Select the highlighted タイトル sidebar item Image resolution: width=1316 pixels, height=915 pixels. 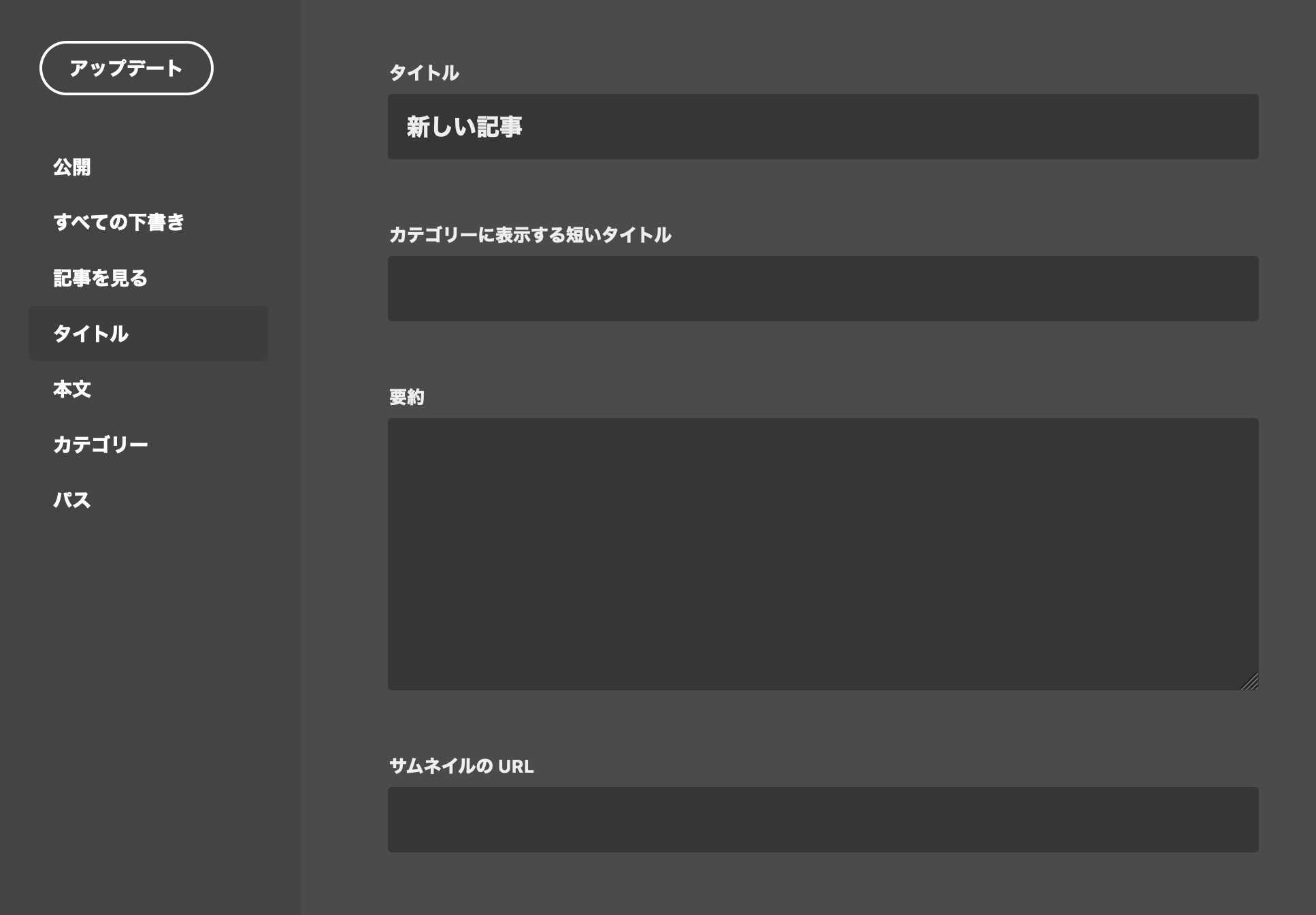pos(148,334)
